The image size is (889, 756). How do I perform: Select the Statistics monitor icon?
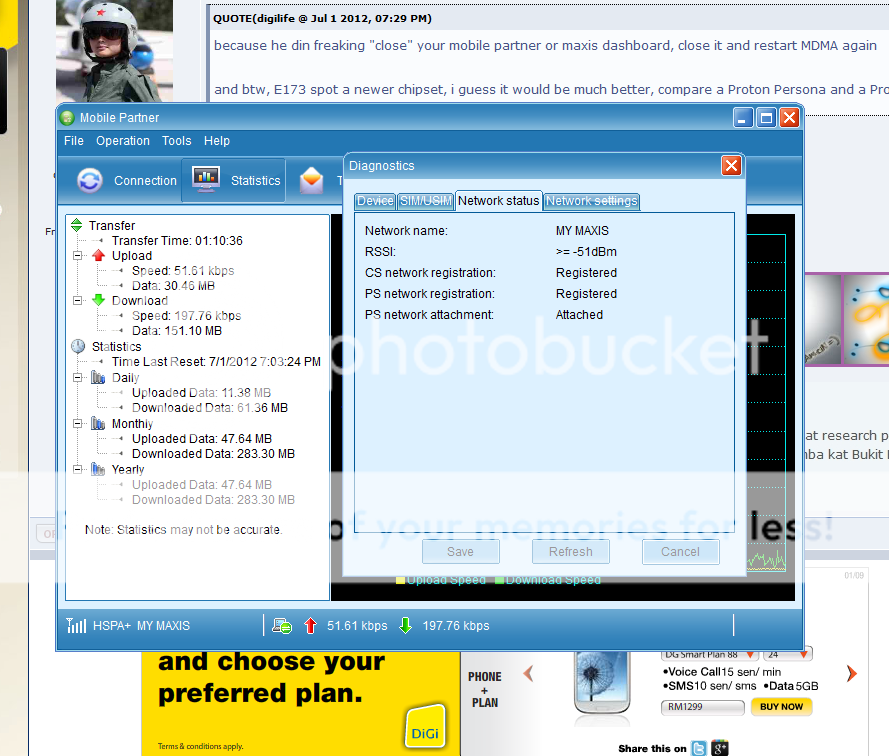tap(206, 180)
